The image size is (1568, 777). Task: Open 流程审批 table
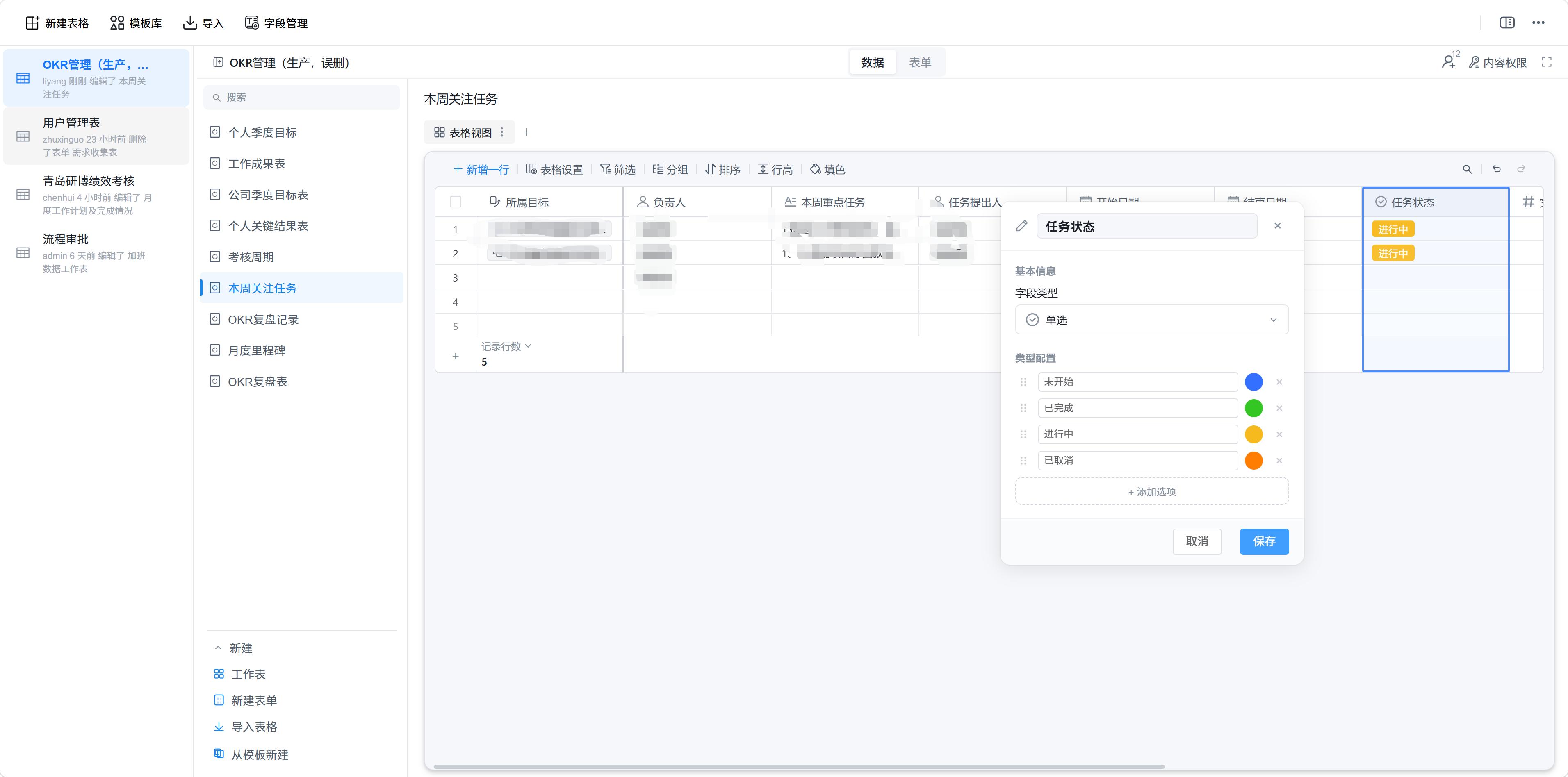click(96, 252)
